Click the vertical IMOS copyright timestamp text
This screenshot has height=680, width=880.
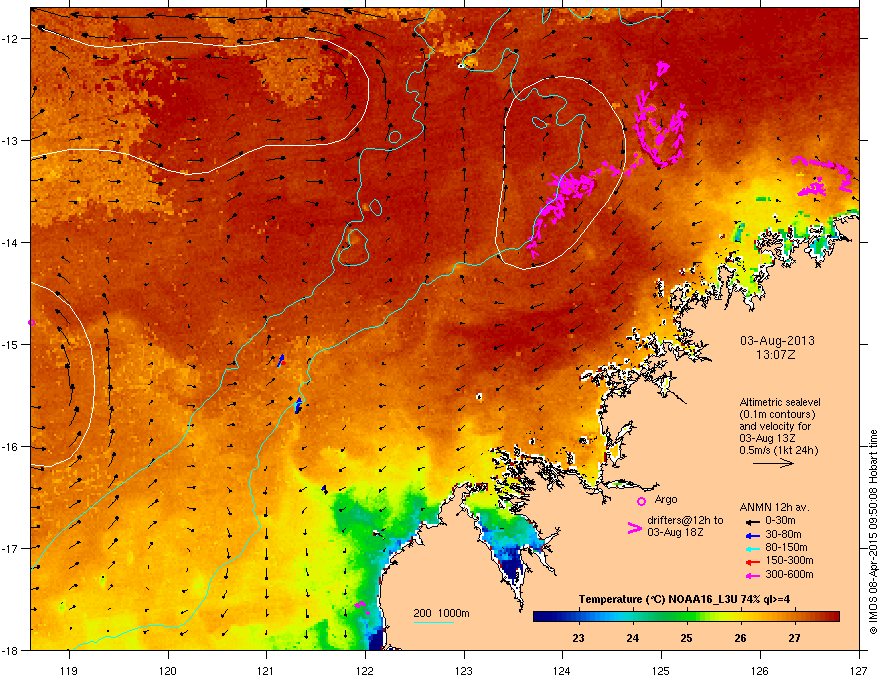tap(873, 532)
